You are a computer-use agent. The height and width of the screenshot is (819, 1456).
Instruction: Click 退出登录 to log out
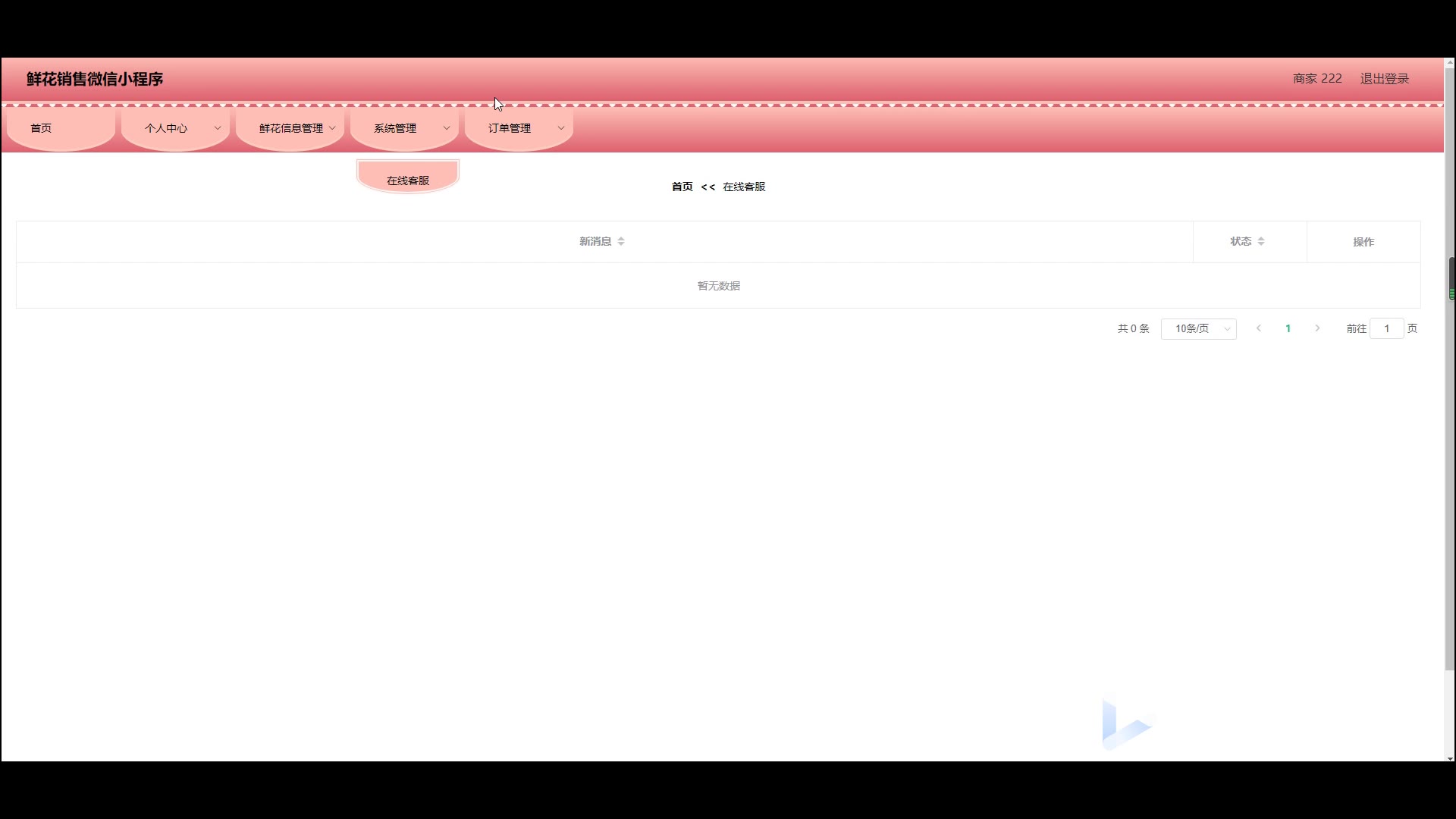tap(1384, 79)
